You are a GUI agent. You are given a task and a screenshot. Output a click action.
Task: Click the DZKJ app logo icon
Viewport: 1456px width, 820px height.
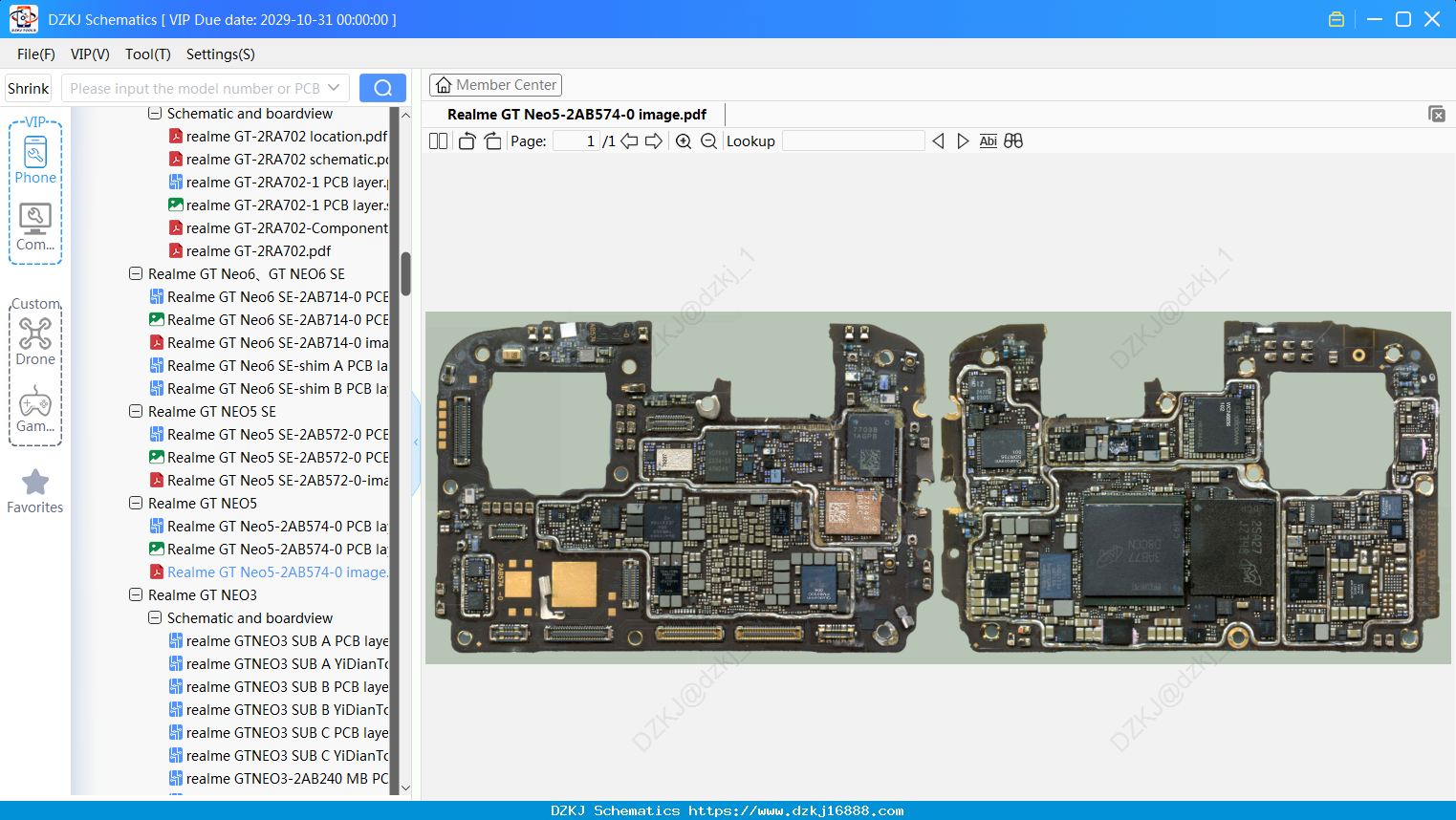pyautogui.click(x=23, y=19)
